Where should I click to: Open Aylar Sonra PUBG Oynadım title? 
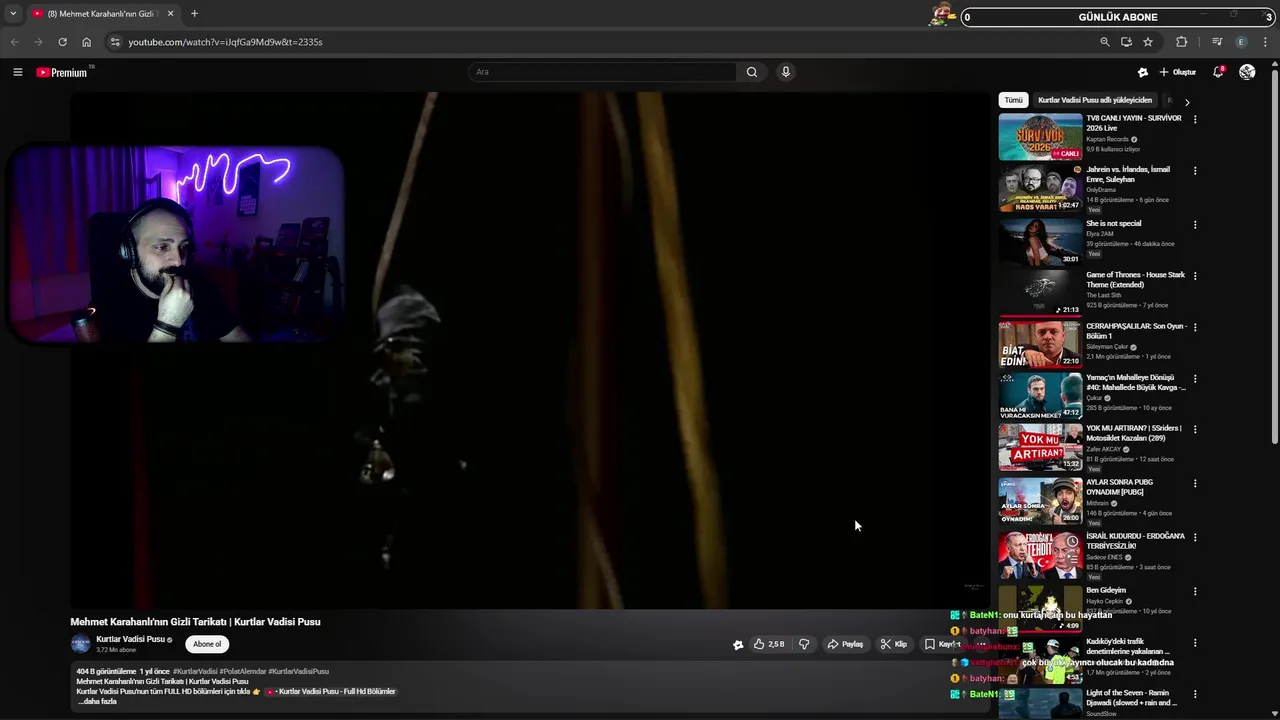pos(1120,487)
